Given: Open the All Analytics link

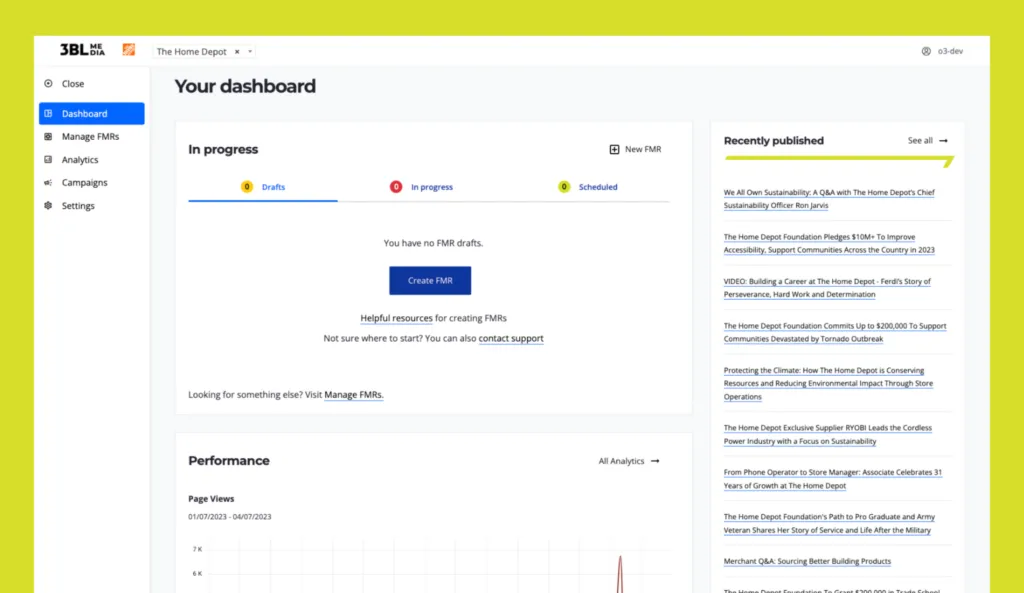Looking at the screenshot, I should coord(621,461).
